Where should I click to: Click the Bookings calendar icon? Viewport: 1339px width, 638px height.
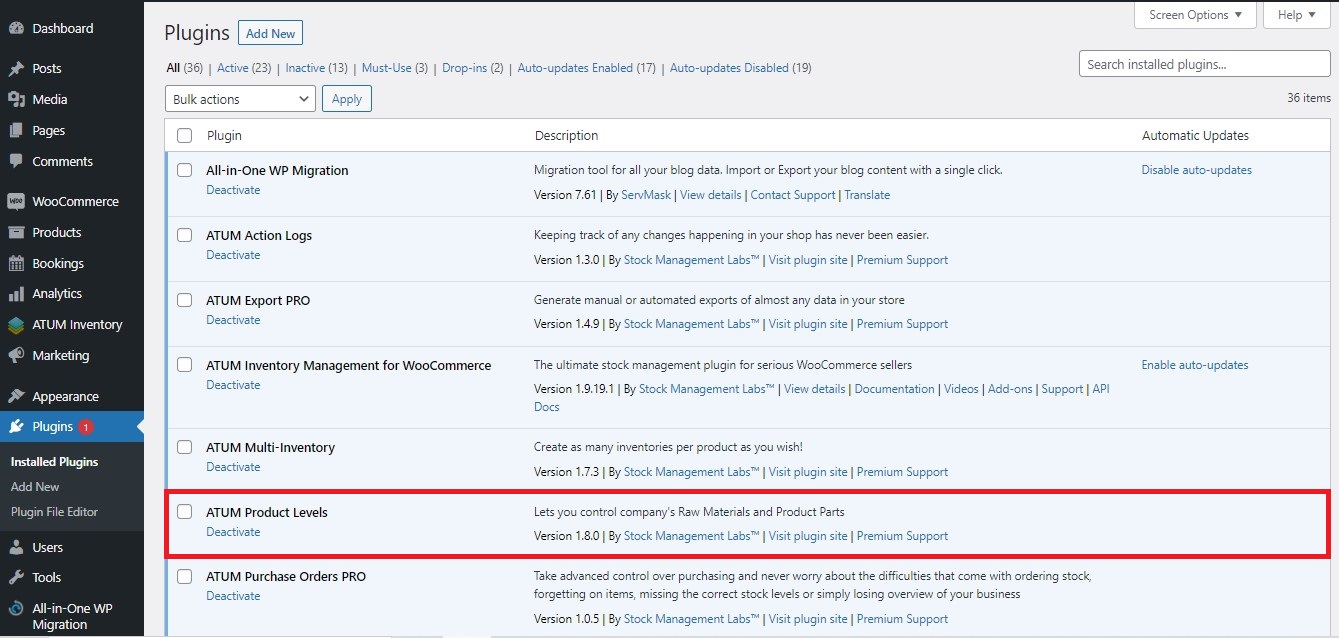16,263
